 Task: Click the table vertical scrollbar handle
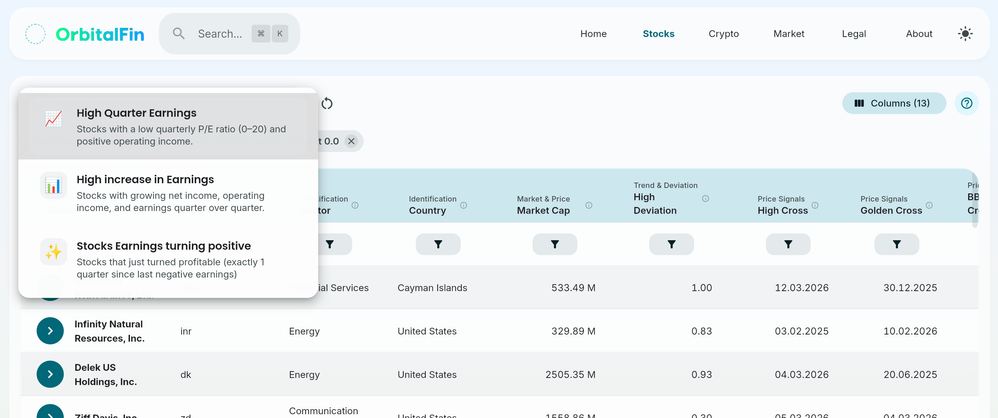(975, 199)
